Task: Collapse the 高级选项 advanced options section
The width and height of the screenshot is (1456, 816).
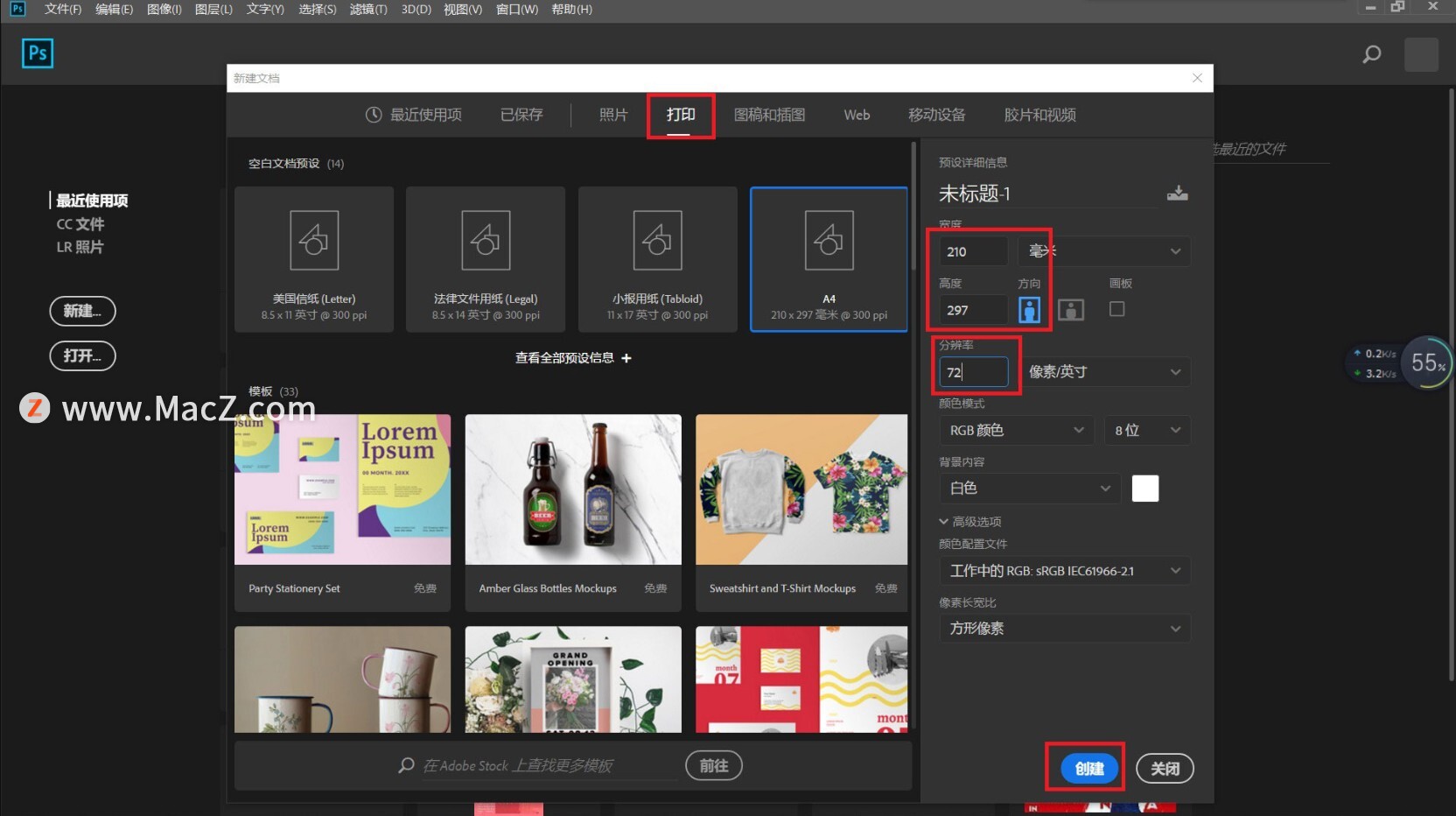Action: coord(970,522)
